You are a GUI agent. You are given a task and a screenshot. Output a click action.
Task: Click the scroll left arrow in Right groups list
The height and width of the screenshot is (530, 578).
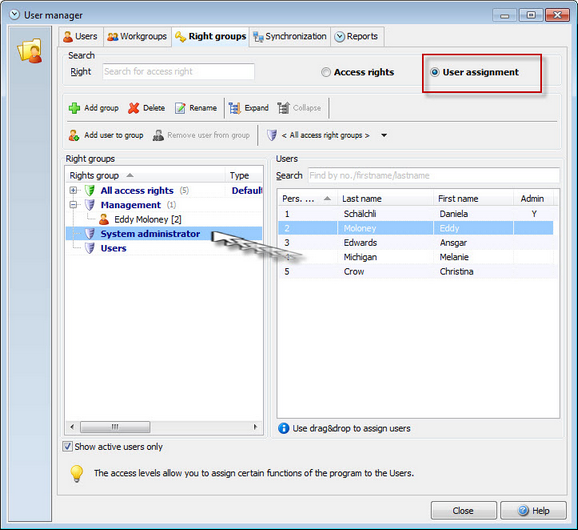point(72,427)
